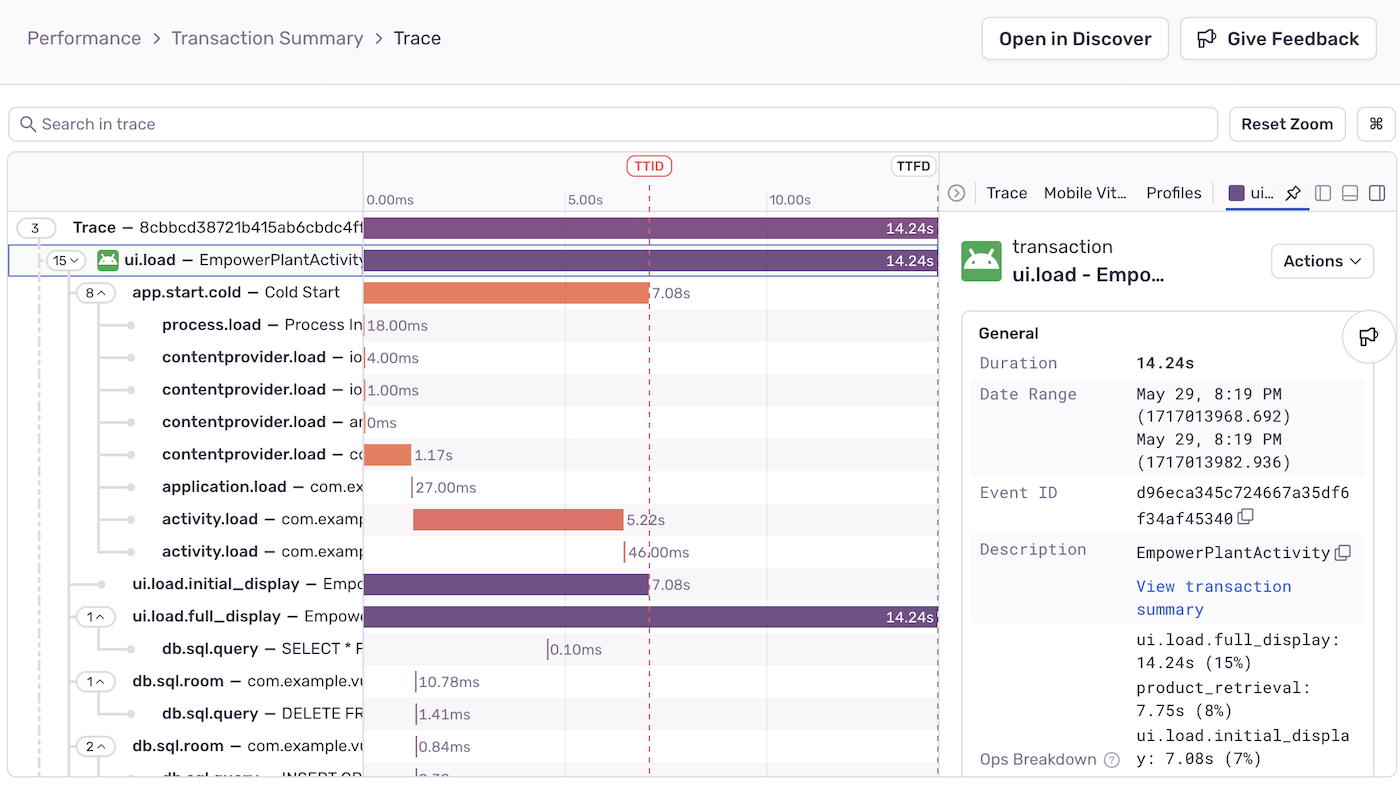The image size is (1400, 787).
Task: Dock the drawer to the bottom
Action: click(x=1349, y=193)
